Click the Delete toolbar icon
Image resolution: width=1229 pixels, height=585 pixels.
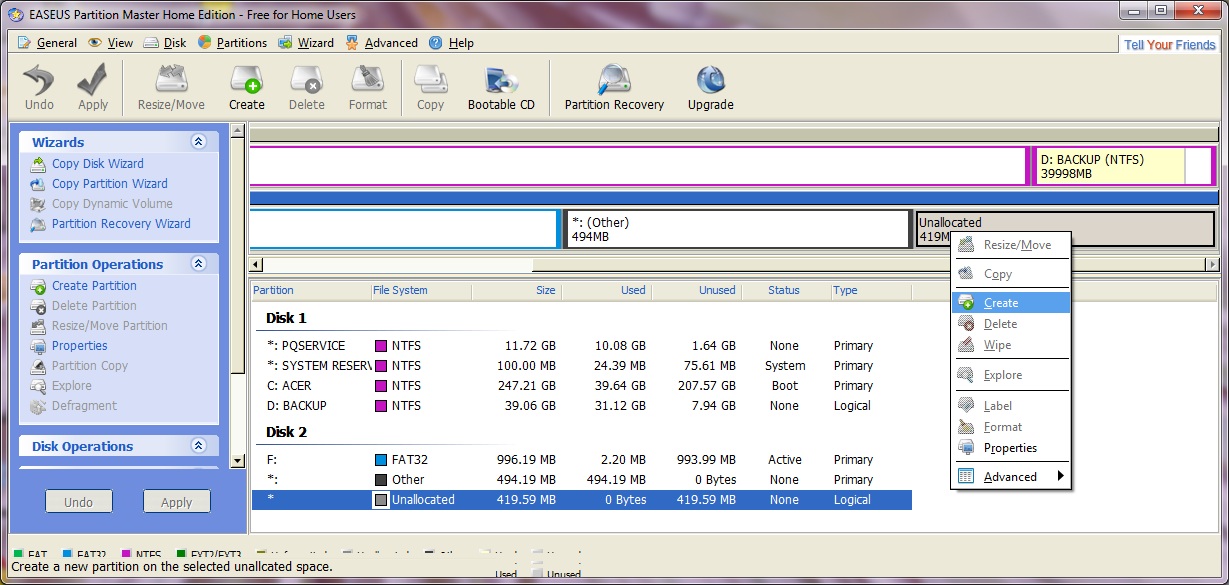(306, 87)
